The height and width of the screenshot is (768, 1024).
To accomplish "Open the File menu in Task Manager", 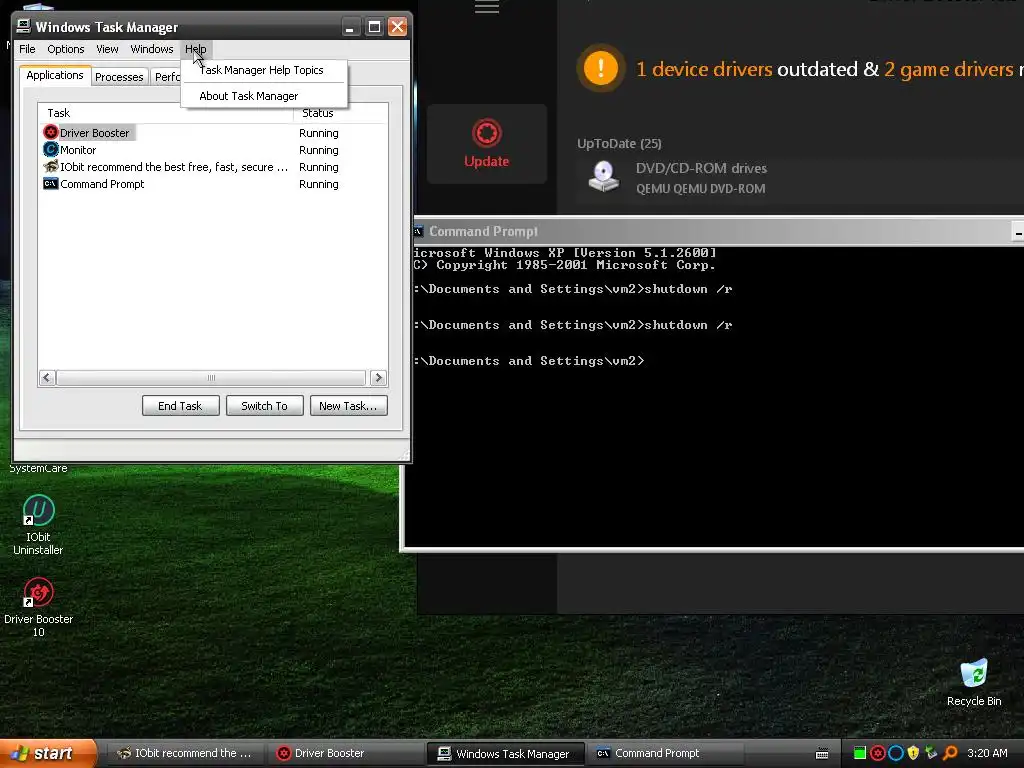I will click(x=27, y=49).
